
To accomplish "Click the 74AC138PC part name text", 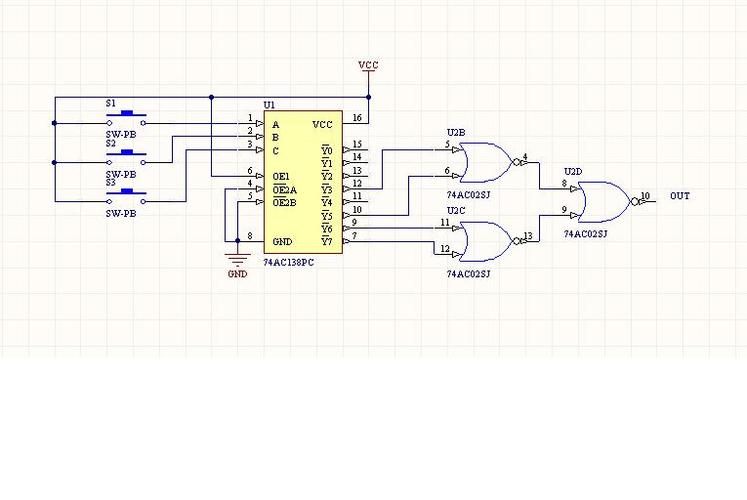I will pyautogui.click(x=289, y=262).
